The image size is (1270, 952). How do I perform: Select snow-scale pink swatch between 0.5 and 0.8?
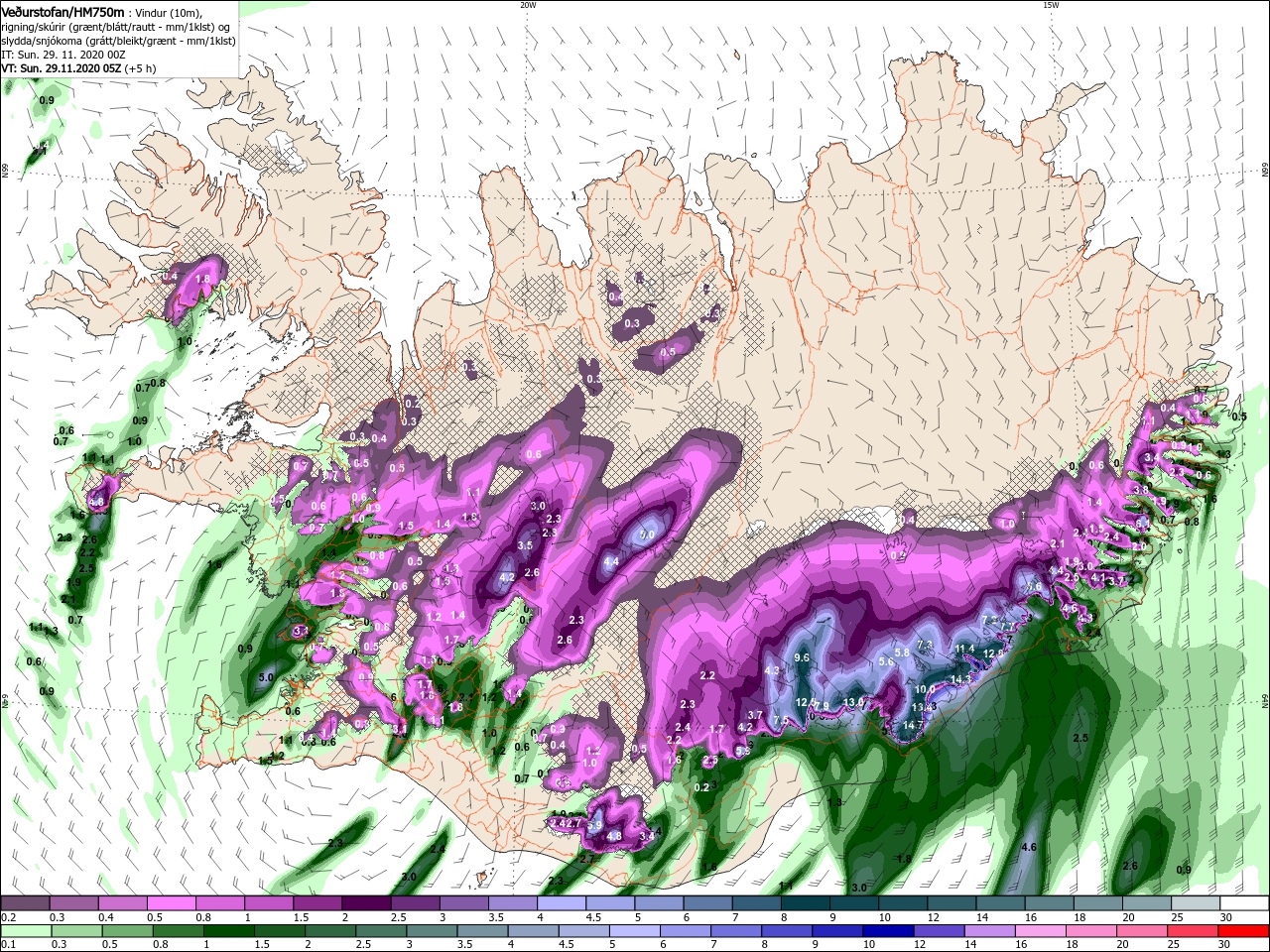point(173,903)
